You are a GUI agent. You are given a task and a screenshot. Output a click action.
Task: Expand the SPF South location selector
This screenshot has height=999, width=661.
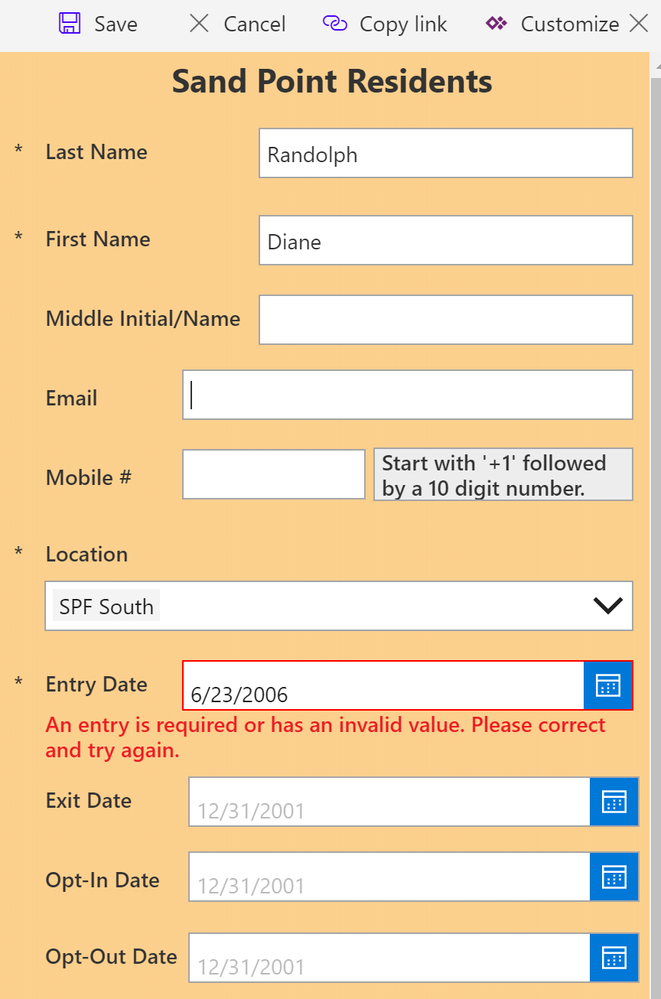point(607,605)
